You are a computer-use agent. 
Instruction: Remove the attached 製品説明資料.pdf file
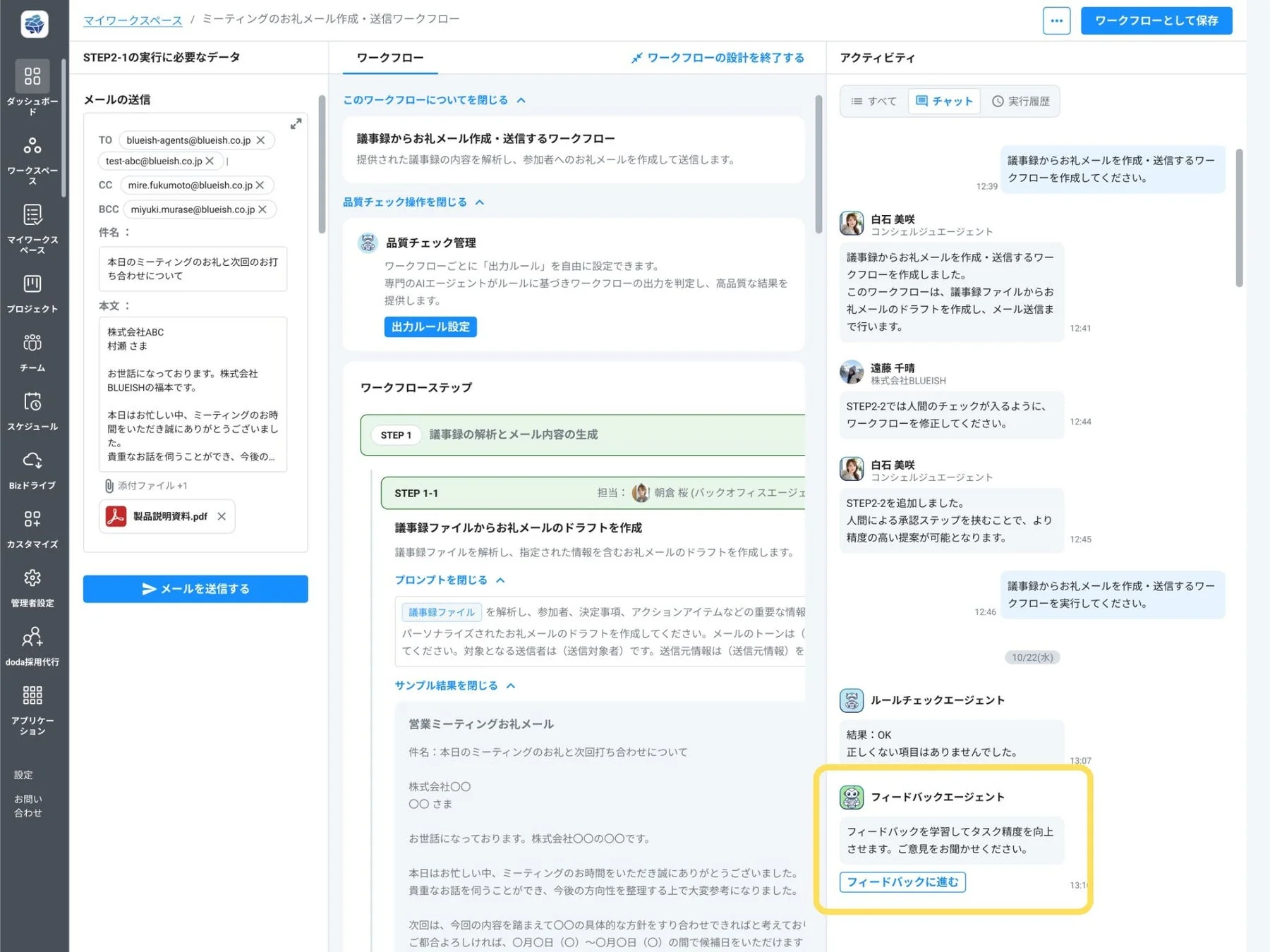click(222, 516)
